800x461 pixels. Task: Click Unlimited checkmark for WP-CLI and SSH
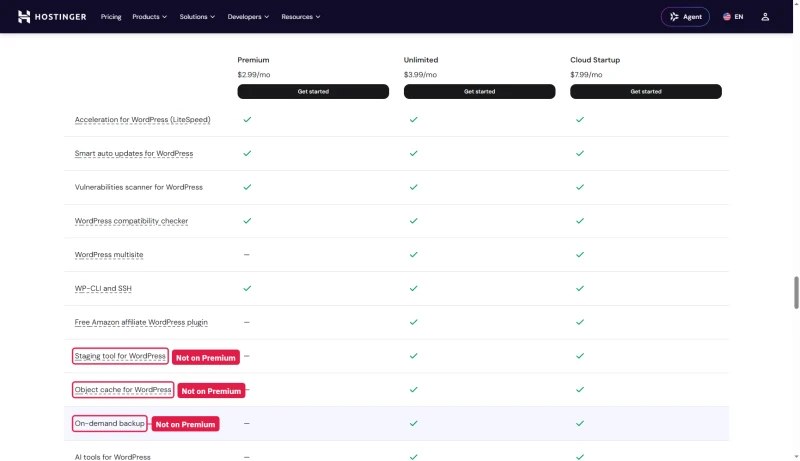[x=413, y=288]
